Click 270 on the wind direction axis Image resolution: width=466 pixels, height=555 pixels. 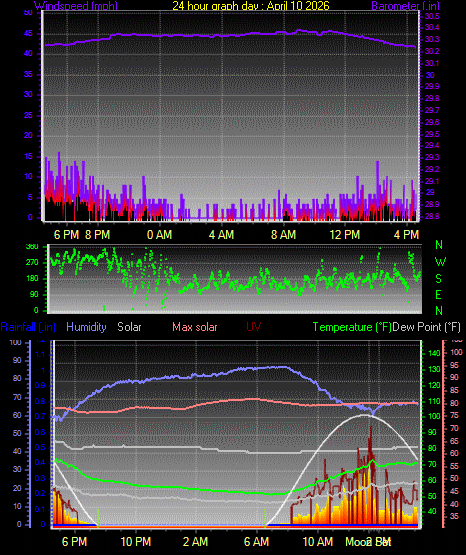point(32,263)
